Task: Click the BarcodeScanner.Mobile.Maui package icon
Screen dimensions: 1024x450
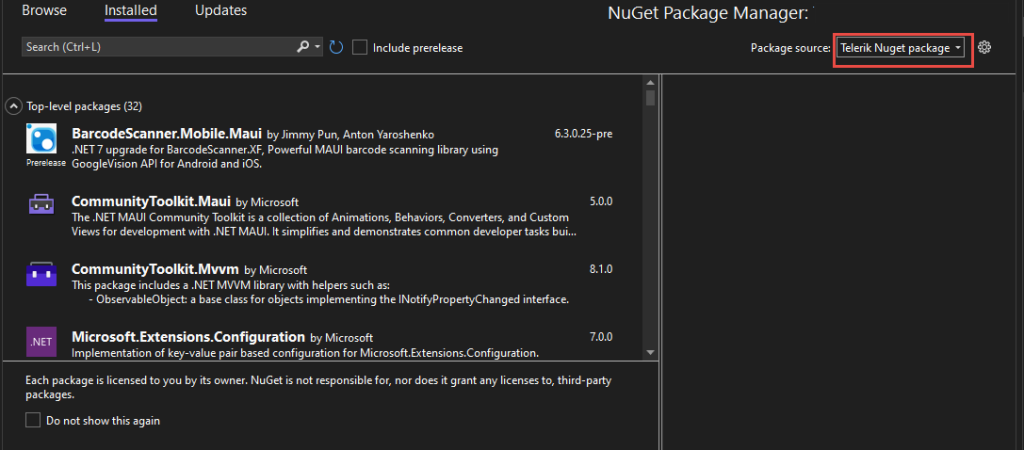Action: point(42,139)
